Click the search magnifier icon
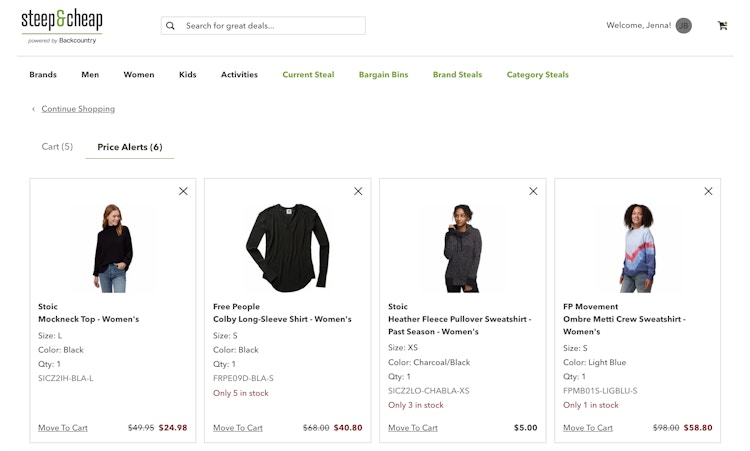 tap(170, 26)
